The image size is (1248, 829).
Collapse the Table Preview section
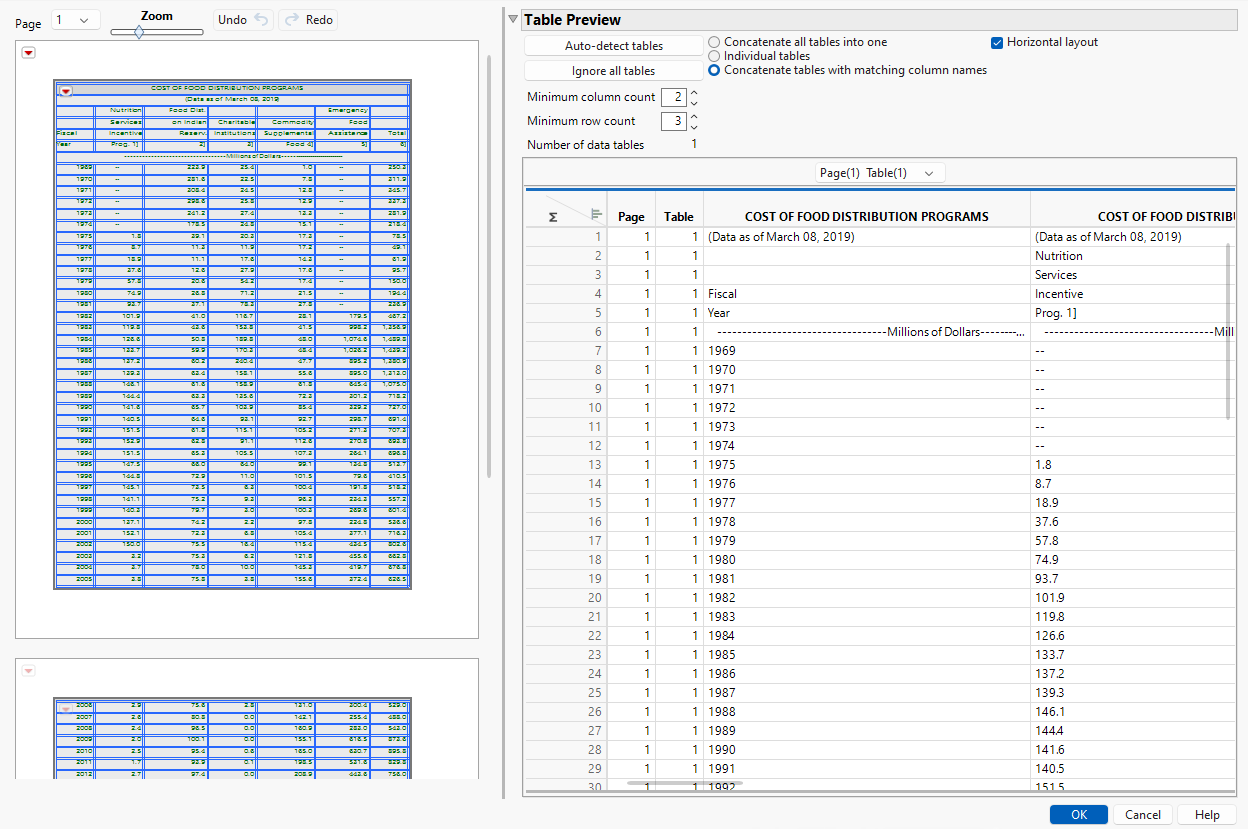pos(513,18)
